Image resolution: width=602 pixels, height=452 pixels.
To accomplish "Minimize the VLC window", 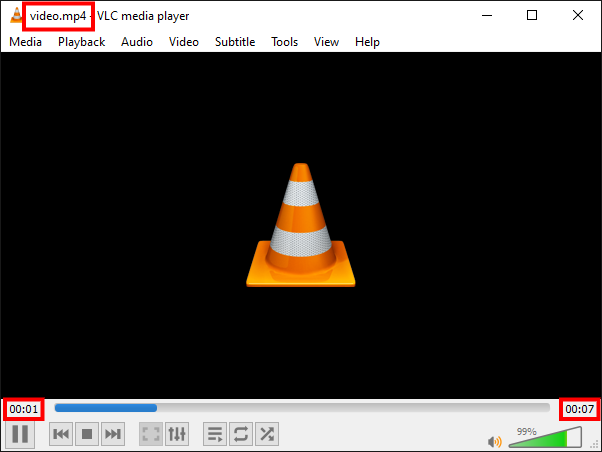I will pos(487,15).
